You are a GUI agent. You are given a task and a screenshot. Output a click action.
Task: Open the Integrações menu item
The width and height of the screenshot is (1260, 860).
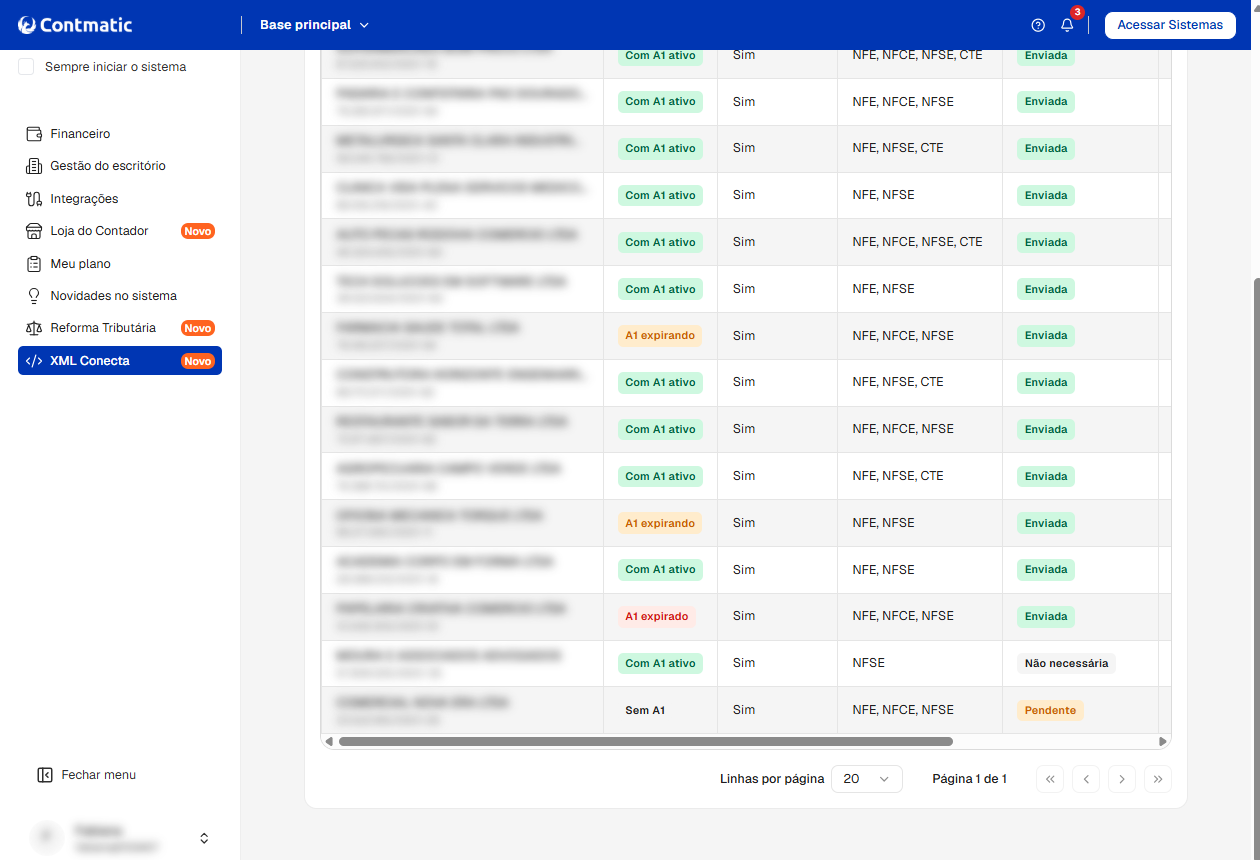tap(120, 199)
